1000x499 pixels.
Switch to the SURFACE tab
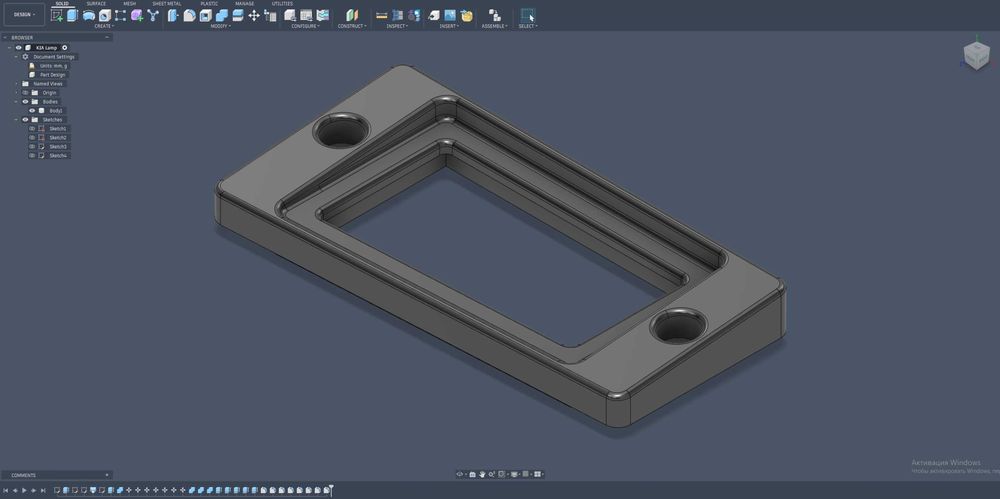coord(96,3)
